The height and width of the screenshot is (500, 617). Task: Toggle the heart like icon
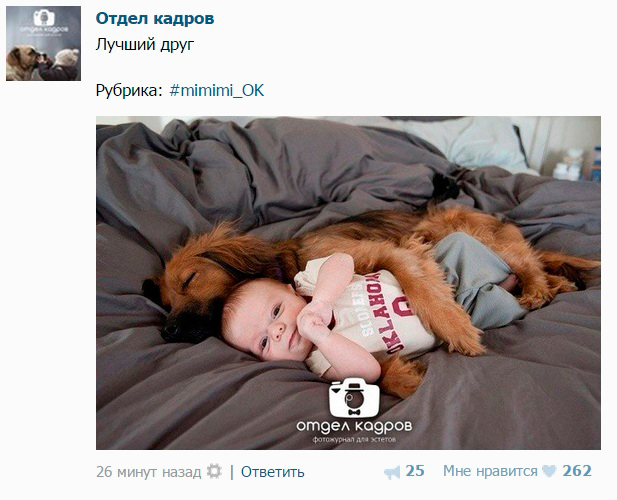pos(549,471)
